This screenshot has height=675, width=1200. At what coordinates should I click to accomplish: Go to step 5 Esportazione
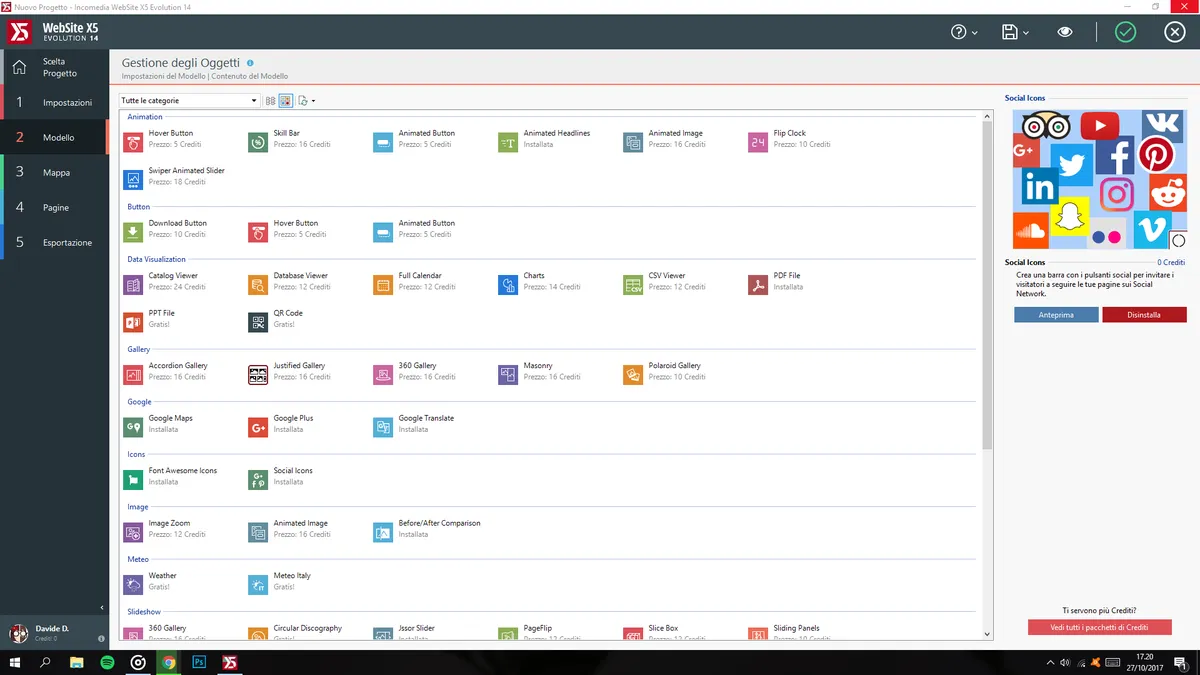[54, 242]
